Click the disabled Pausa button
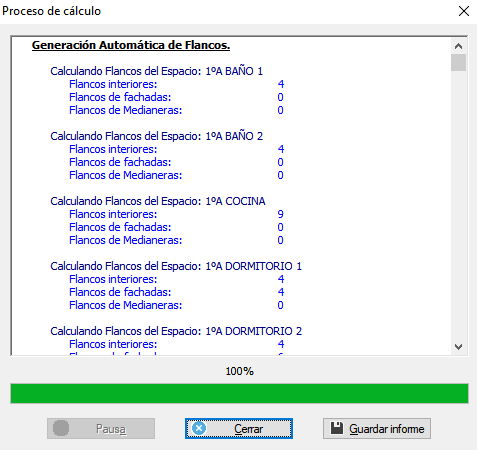477x450 pixels. [x=101, y=429]
